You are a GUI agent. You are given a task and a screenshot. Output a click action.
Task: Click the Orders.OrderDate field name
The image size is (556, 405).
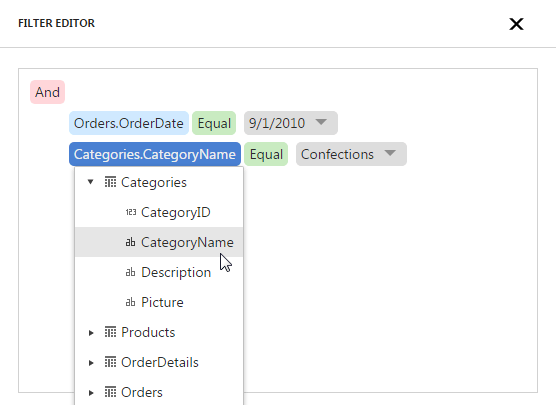129,123
